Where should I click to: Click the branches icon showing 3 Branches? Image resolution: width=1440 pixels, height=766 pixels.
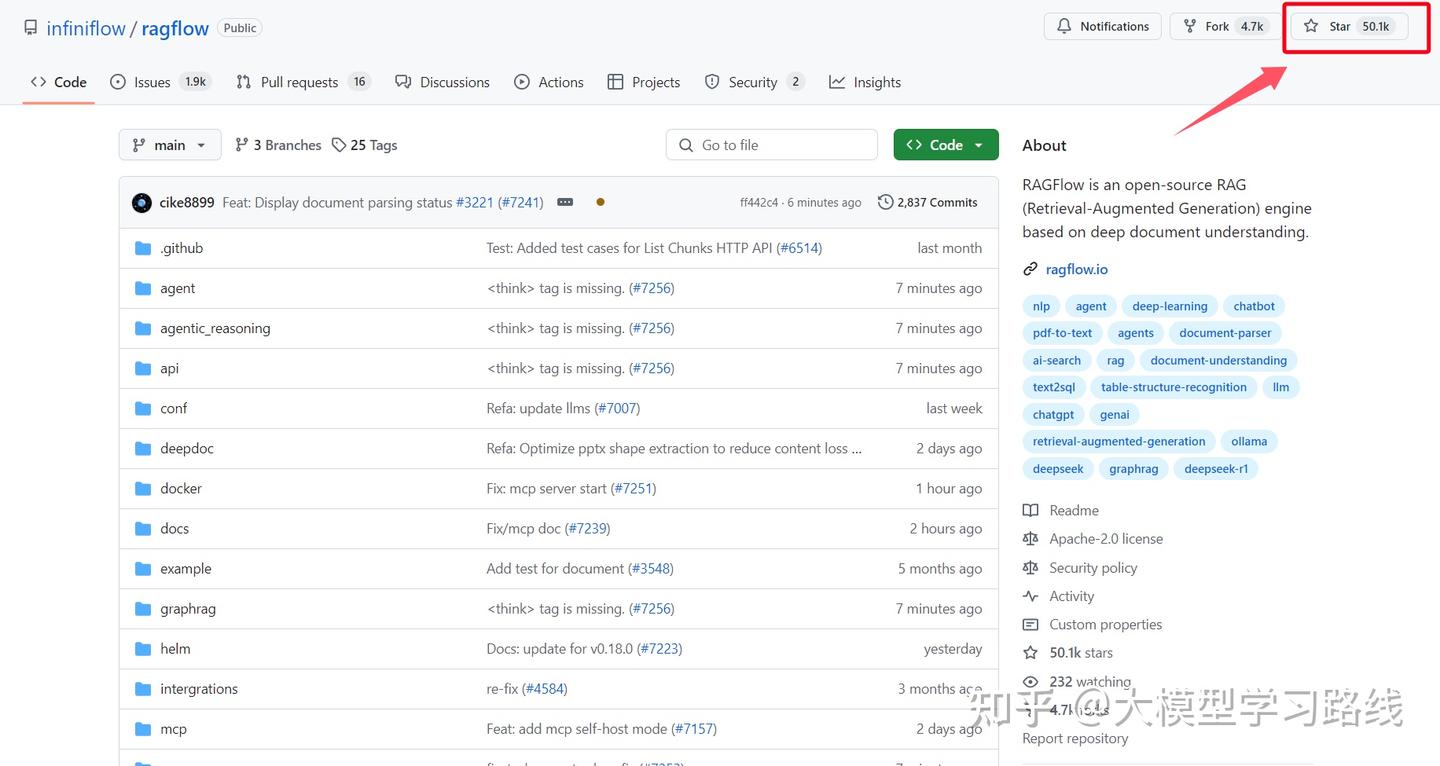point(242,145)
